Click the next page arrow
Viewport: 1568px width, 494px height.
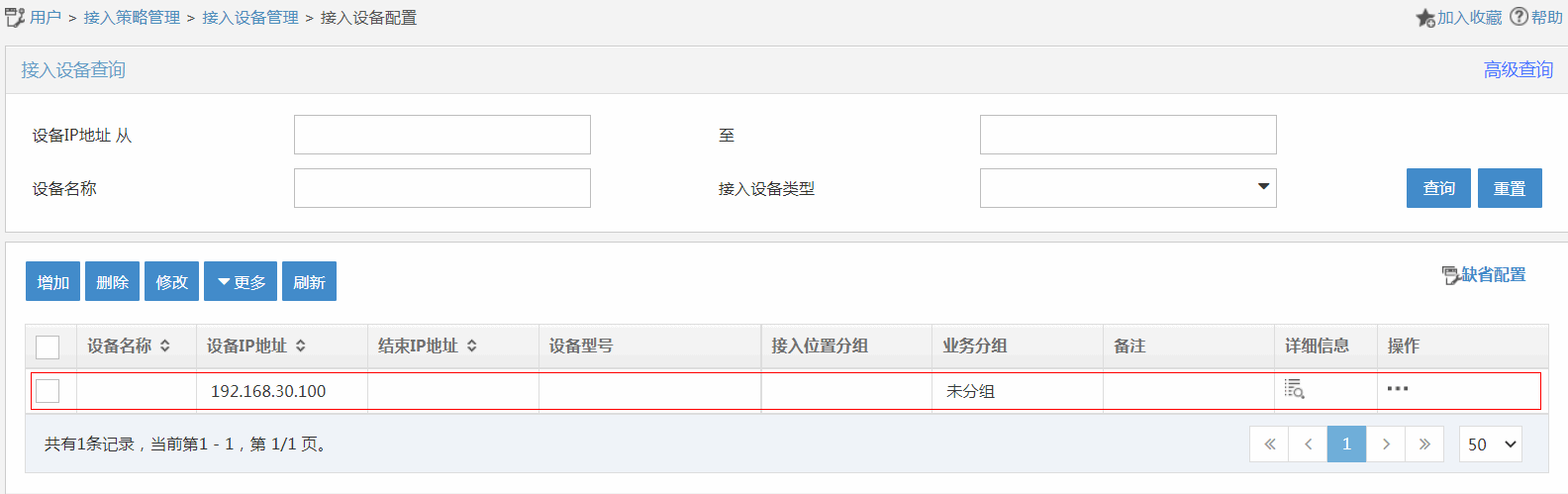point(1386,445)
